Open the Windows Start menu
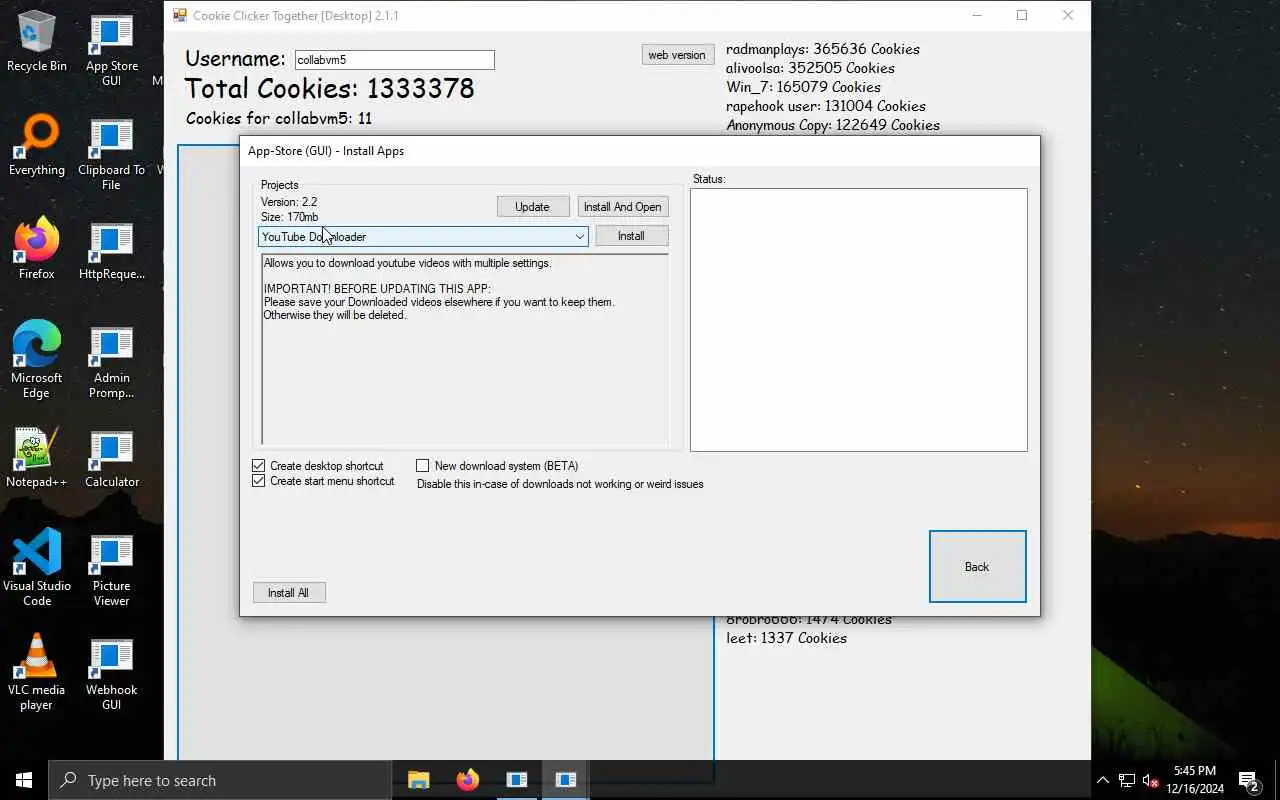 (24, 780)
